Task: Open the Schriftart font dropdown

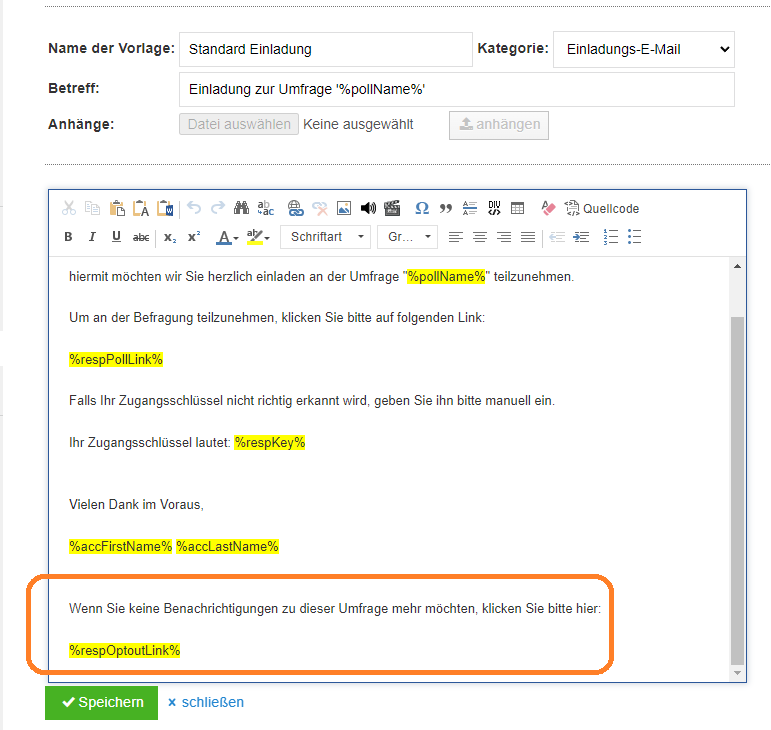Action: [x=326, y=237]
